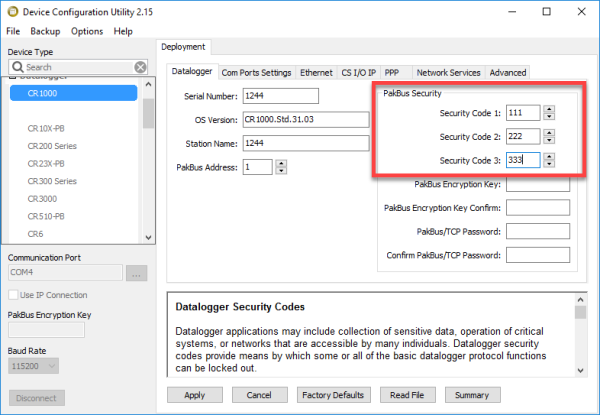Increase the PakBus Address value
This screenshot has width=600, height=415.
point(281,163)
